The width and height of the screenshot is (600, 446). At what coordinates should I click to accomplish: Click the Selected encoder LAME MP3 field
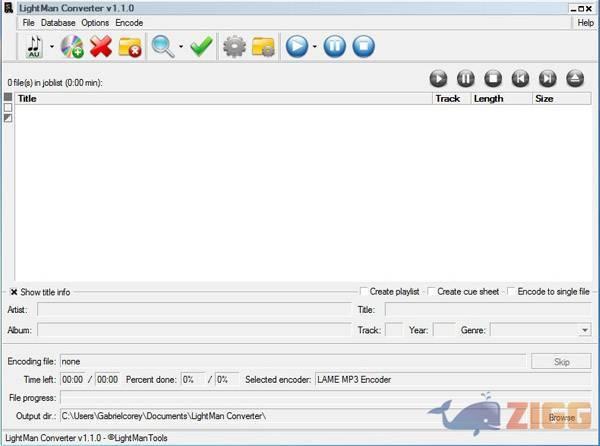coord(453,379)
